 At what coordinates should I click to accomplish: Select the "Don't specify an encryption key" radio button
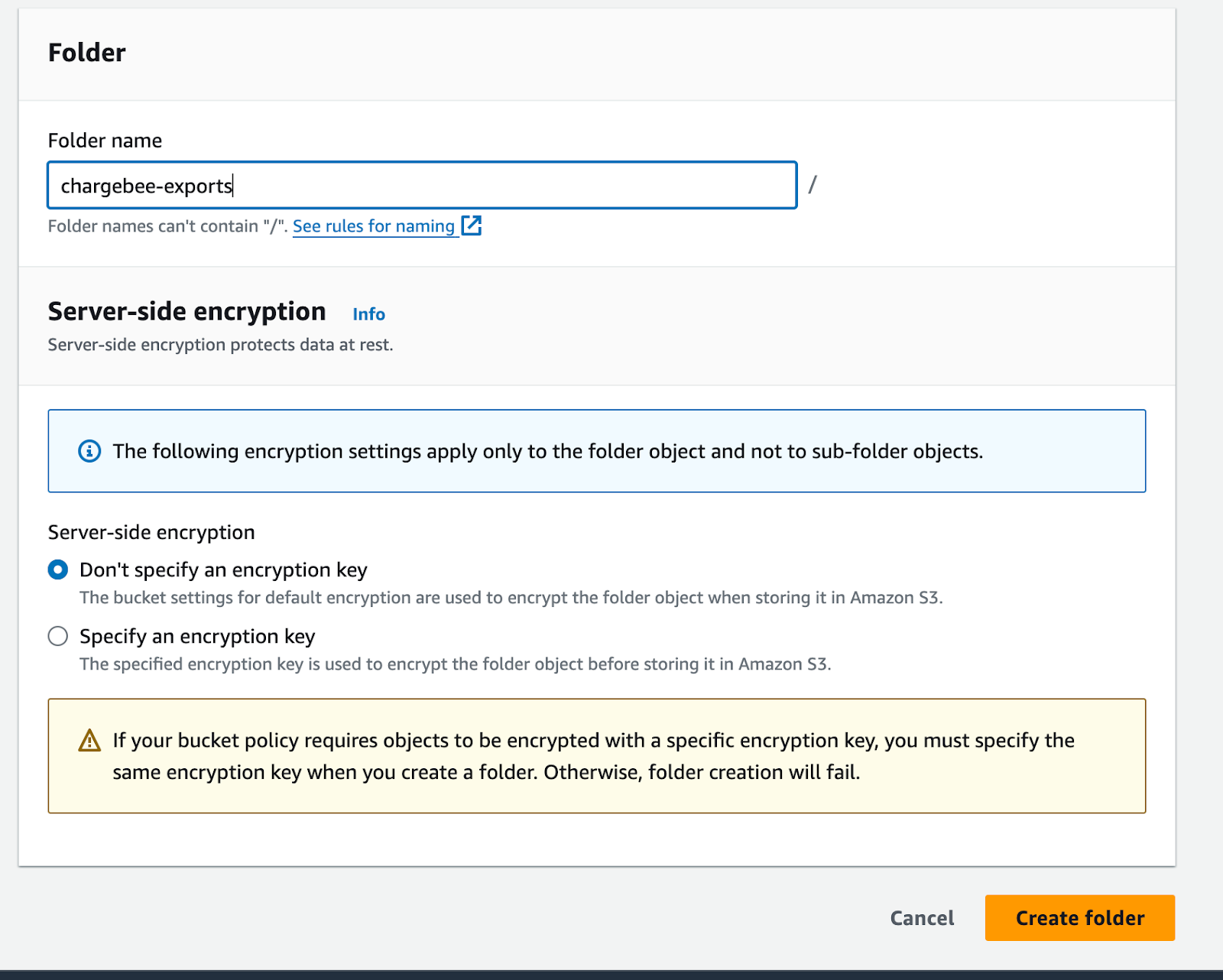pos(58,570)
